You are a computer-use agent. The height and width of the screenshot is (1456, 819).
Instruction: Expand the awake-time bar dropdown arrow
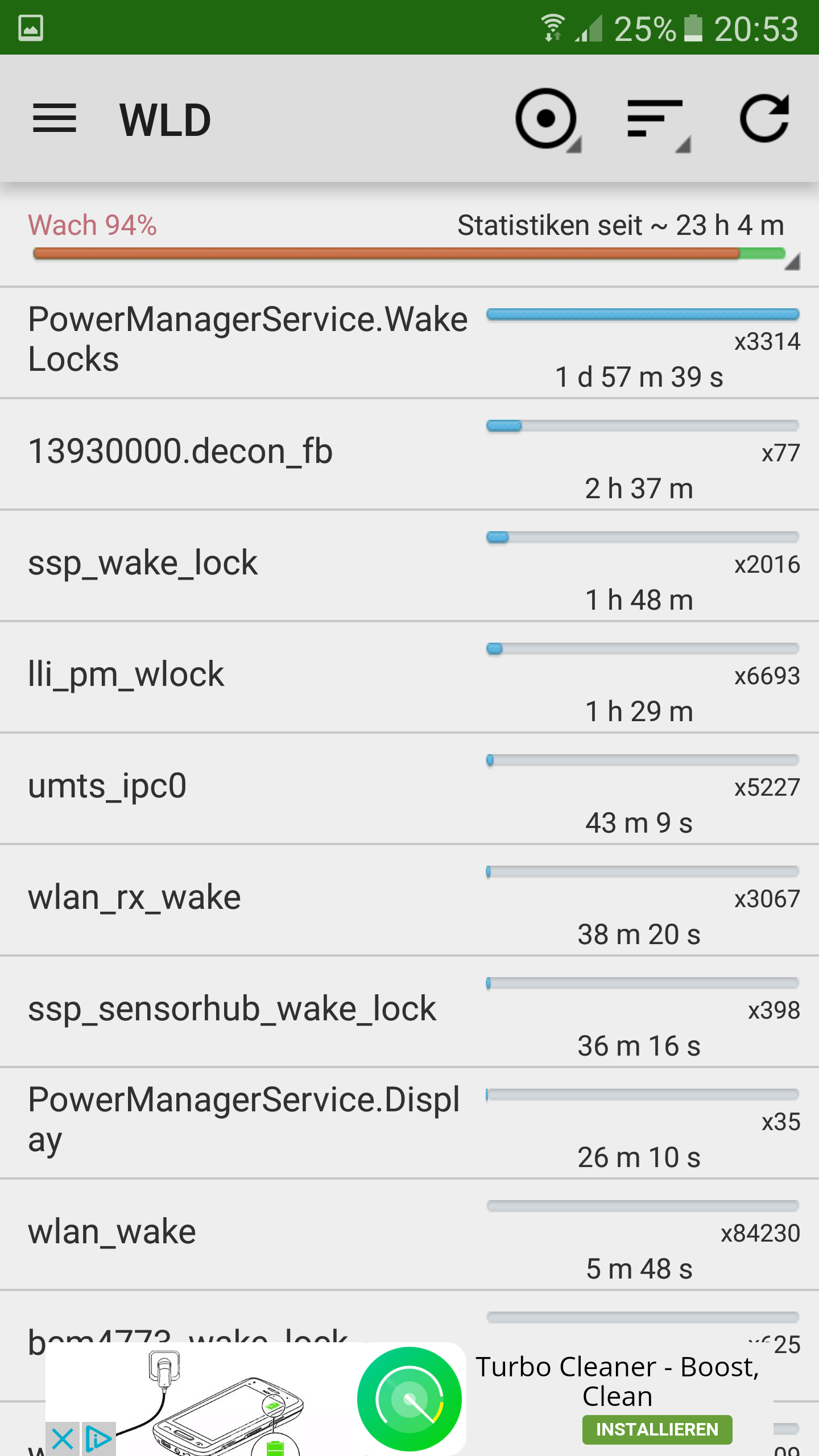tap(792, 262)
